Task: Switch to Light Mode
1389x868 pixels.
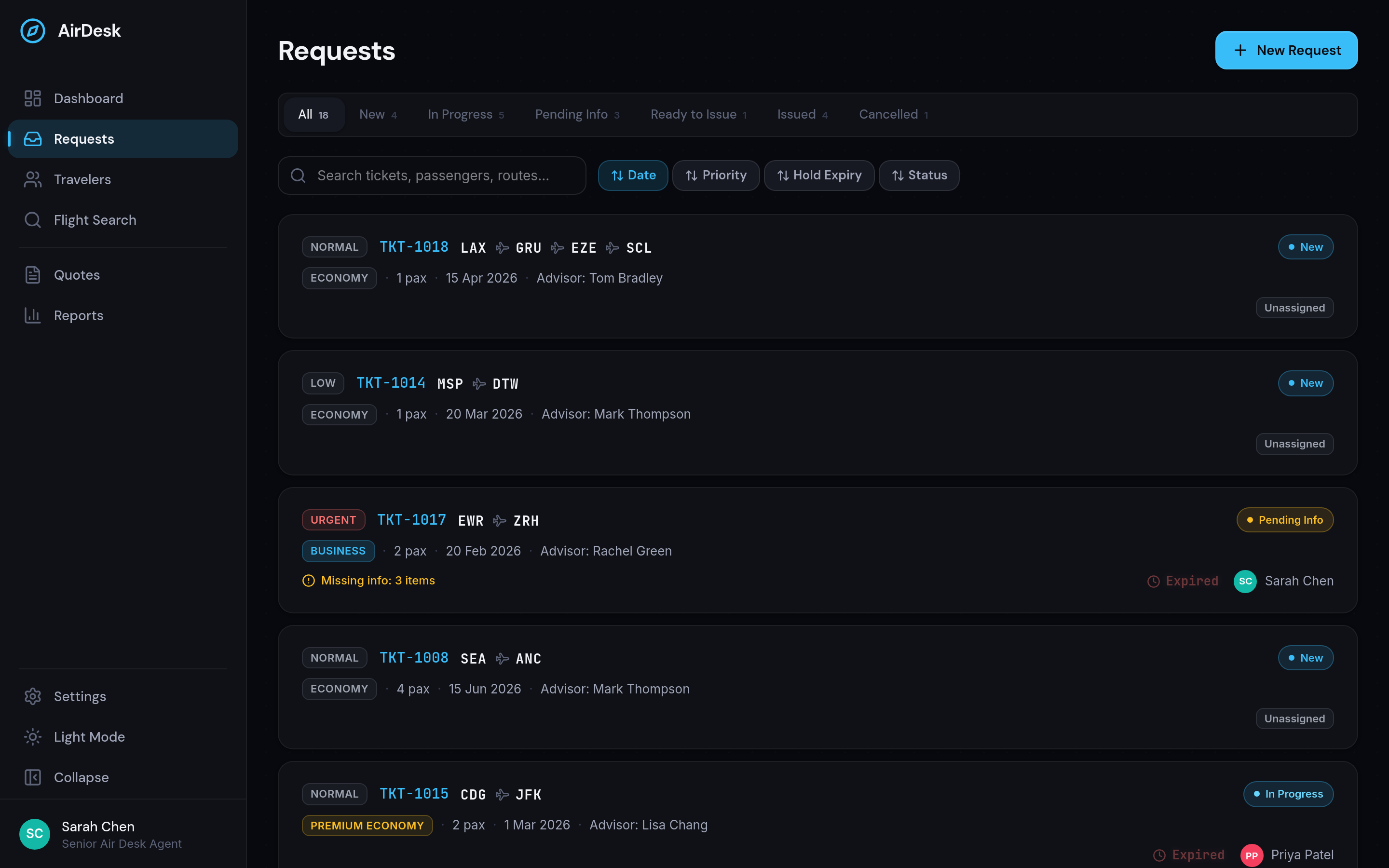Action: pyautogui.click(x=90, y=736)
